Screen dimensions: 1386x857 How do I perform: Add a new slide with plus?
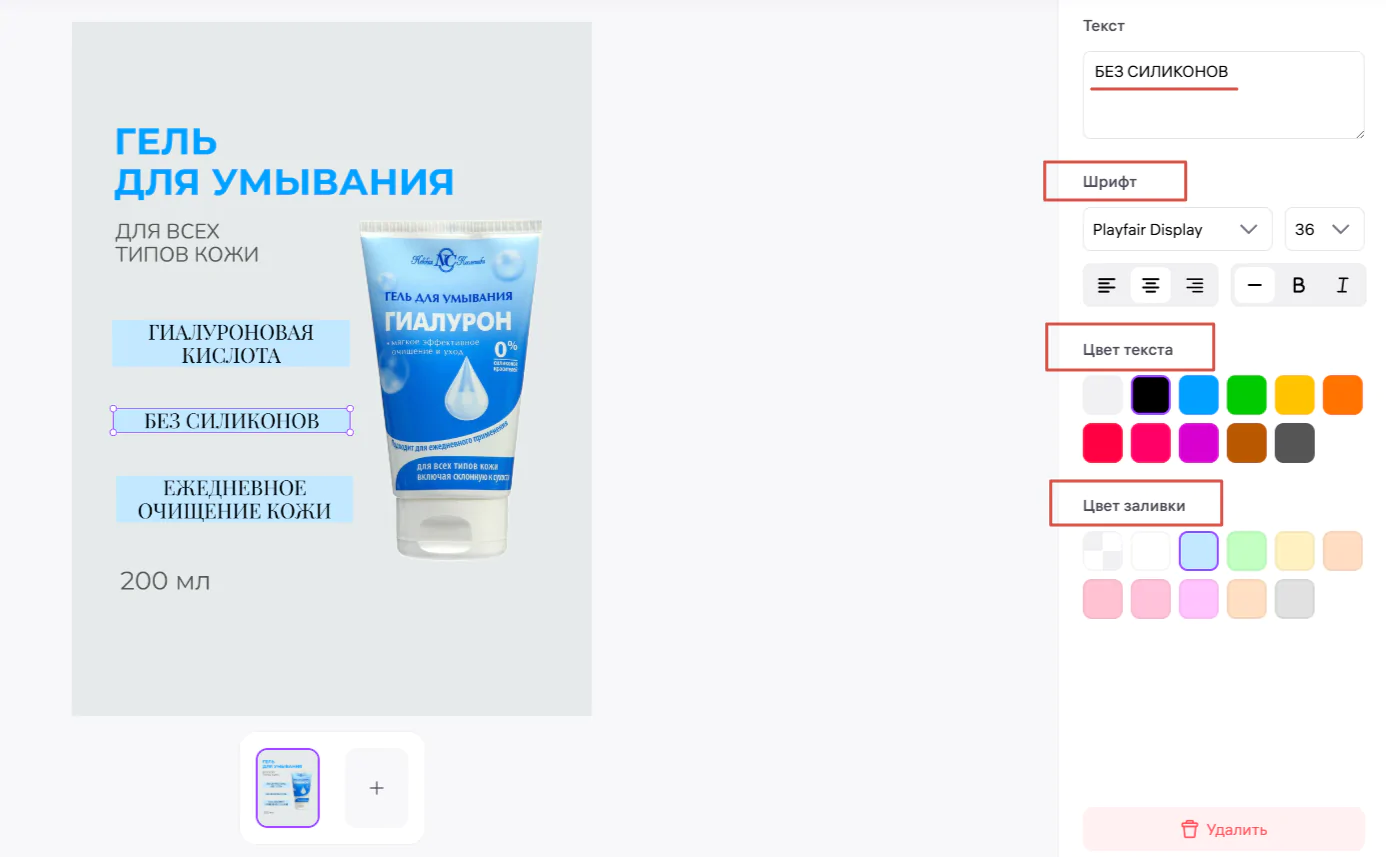377,788
